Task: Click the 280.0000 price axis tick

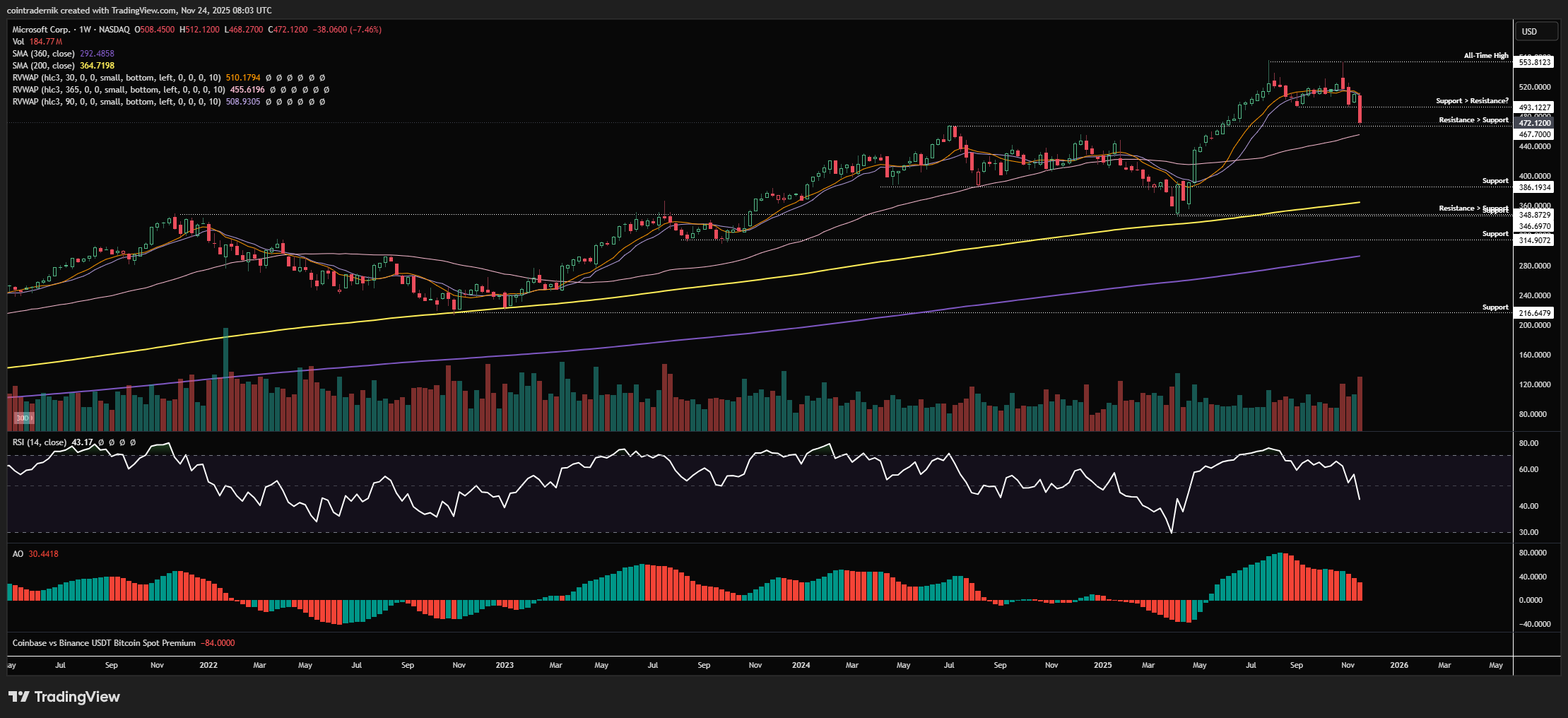Action: point(1535,266)
